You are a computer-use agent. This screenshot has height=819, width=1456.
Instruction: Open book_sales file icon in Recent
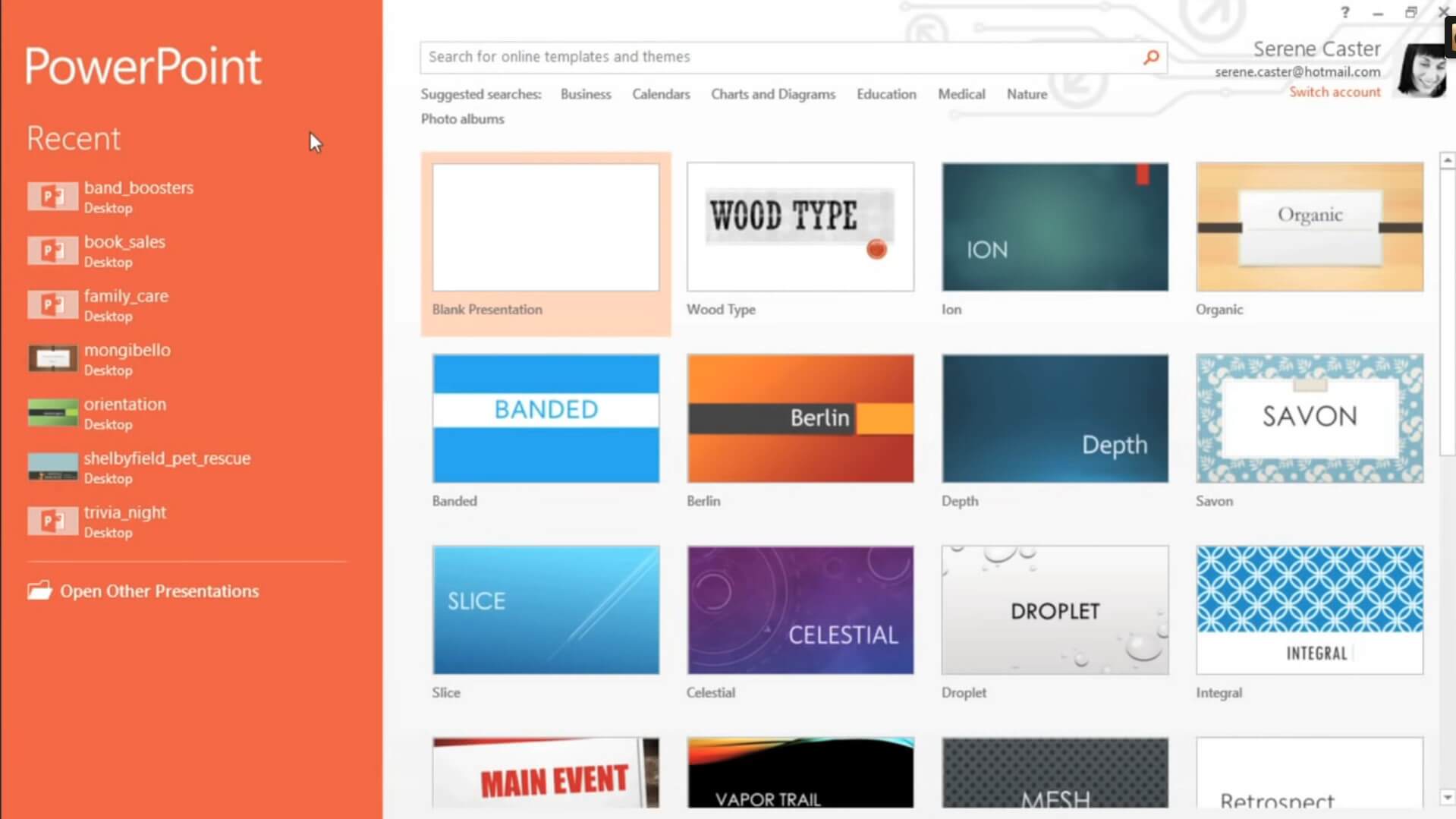[52, 250]
